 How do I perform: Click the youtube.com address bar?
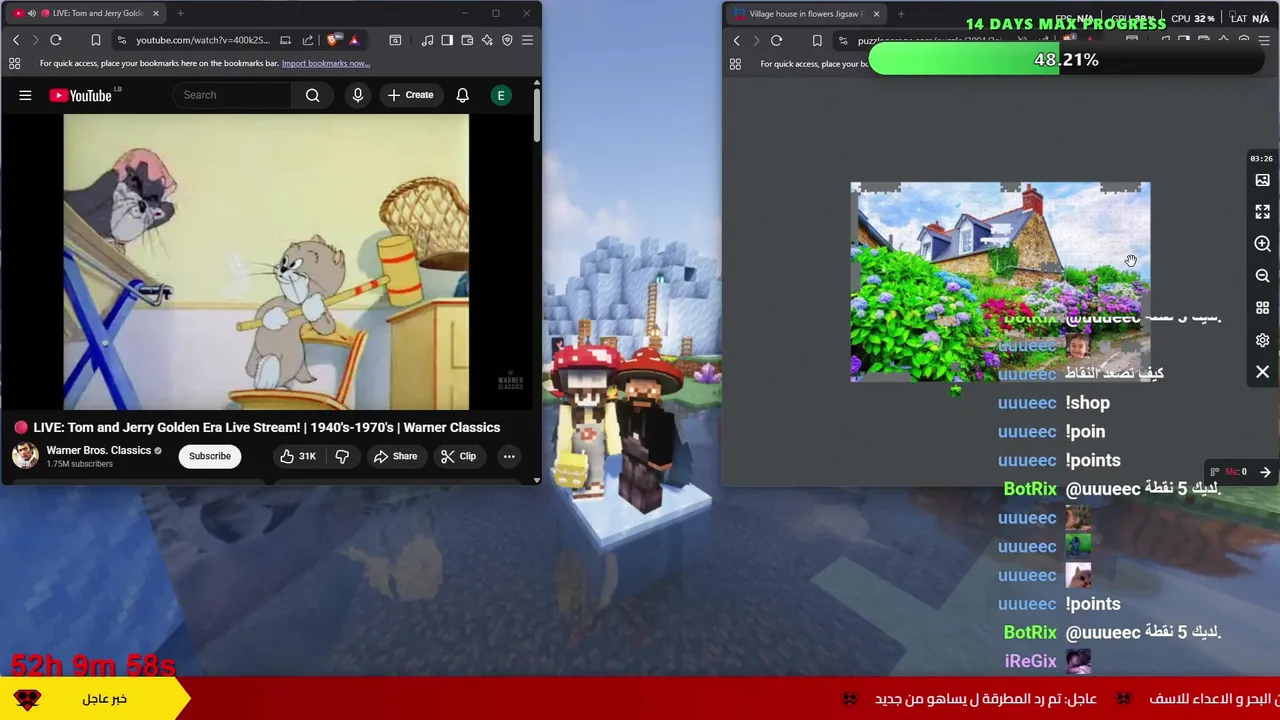pyautogui.click(x=203, y=40)
